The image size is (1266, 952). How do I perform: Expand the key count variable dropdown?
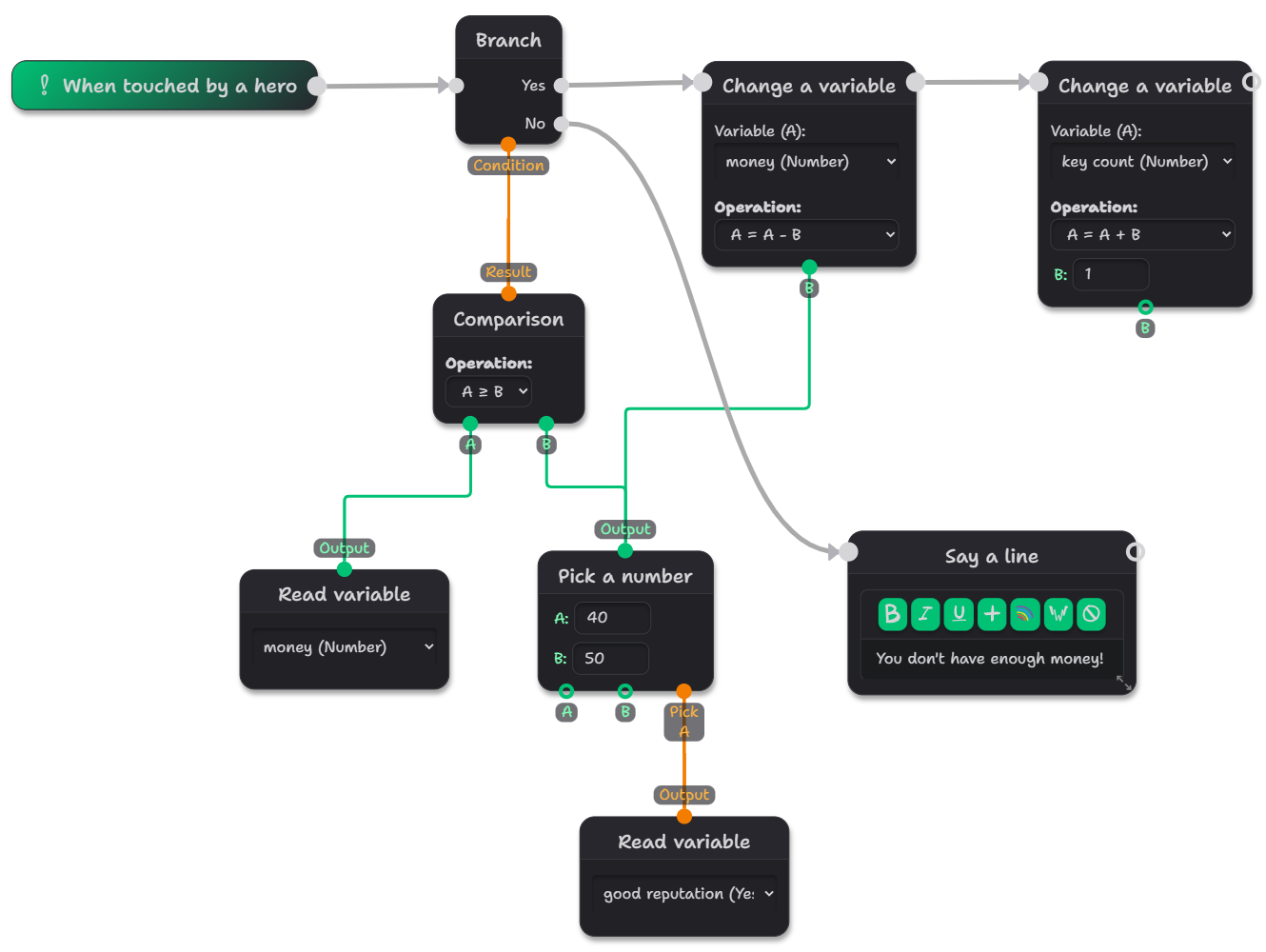click(x=1143, y=162)
